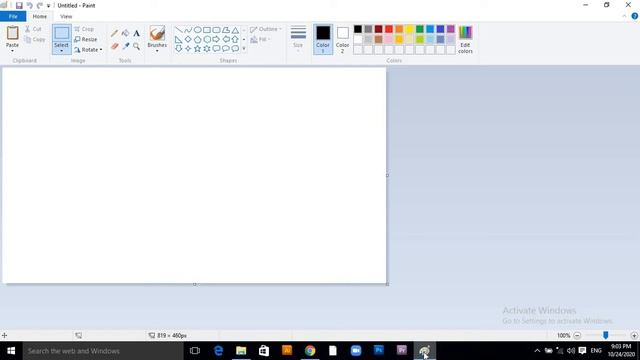Choose the Rounded rectangle shape

click(216, 30)
